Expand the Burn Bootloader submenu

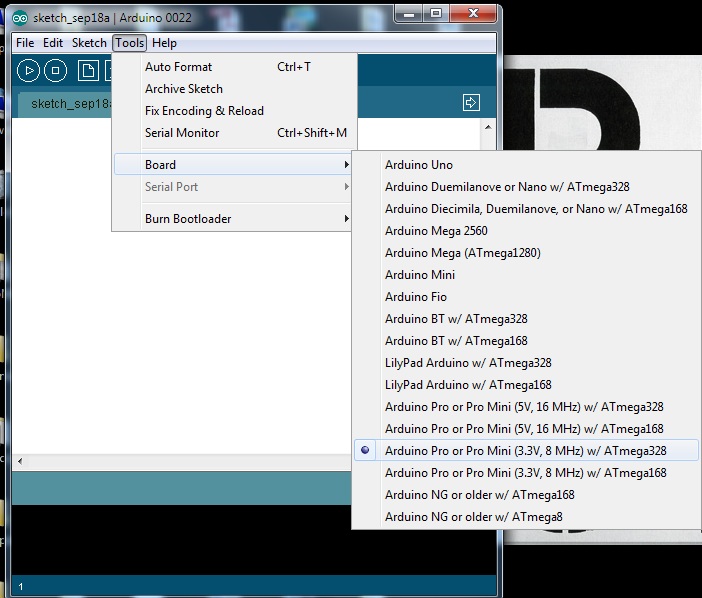click(234, 218)
